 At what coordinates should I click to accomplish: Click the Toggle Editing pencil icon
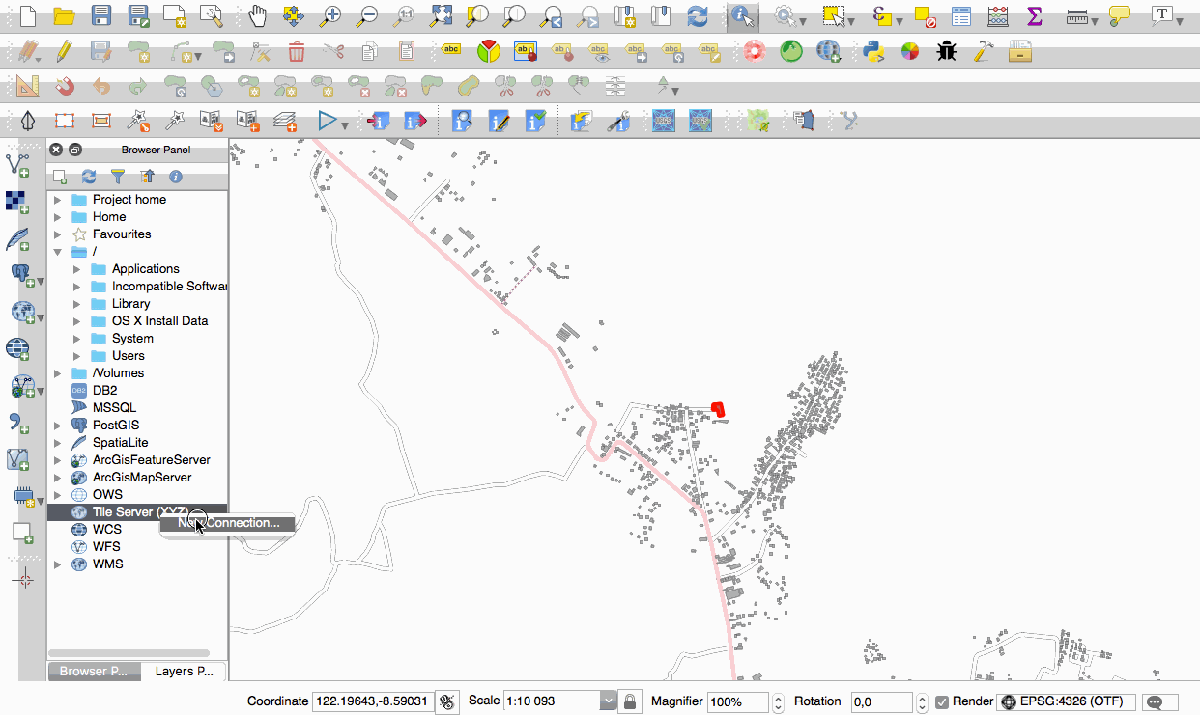pos(64,51)
